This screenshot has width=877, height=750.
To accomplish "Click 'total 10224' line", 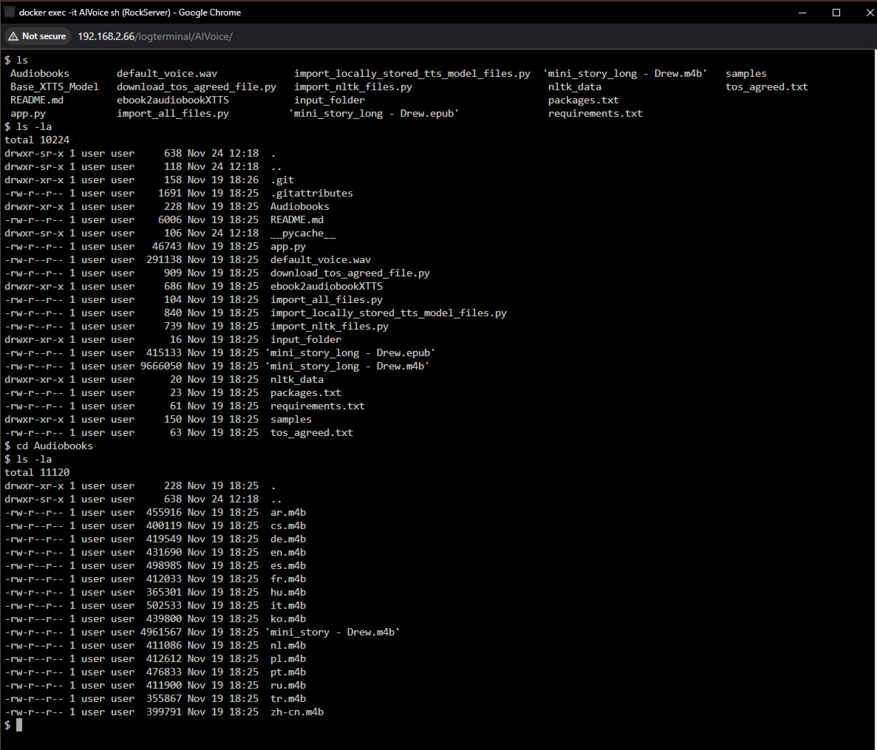I will pos(37,140).
